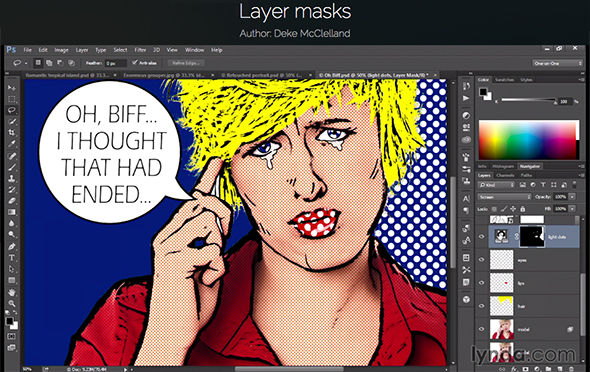The height and width of the screenshot is (372, 590).
Task: Choose Add to selection mode
Action: click(49, 63)
